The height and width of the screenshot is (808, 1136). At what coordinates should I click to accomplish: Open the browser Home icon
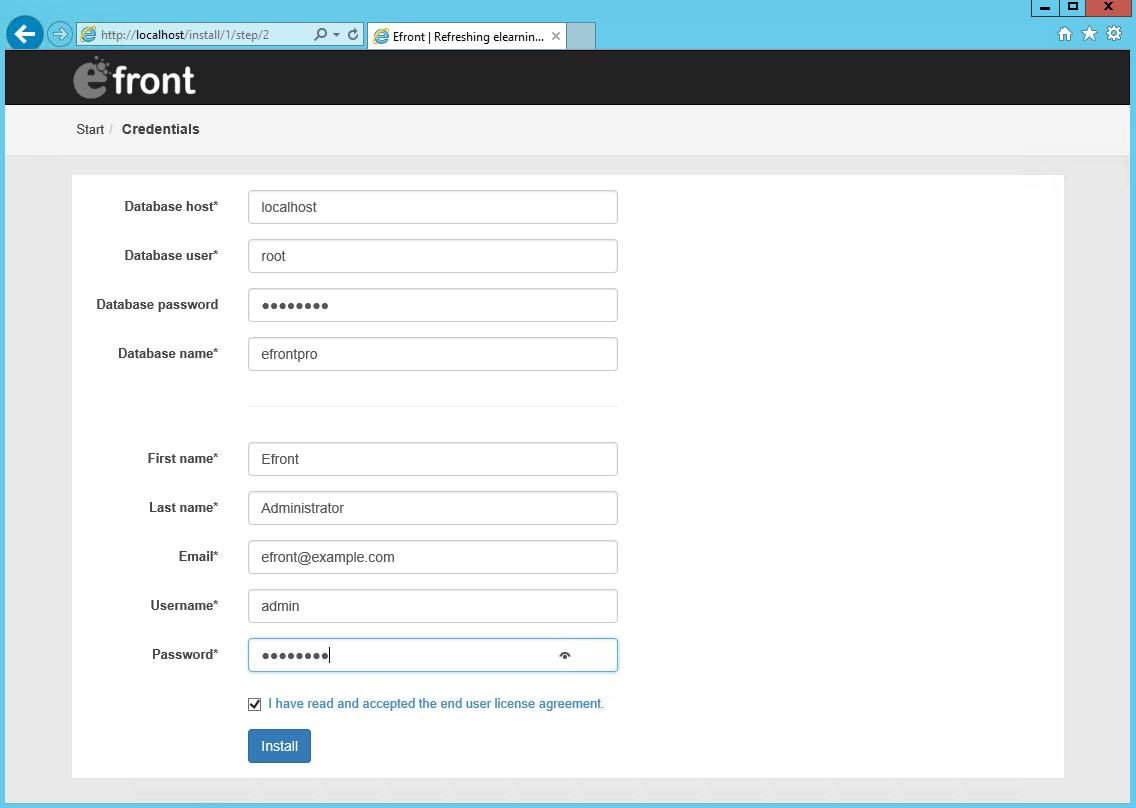pos(1065,34)
